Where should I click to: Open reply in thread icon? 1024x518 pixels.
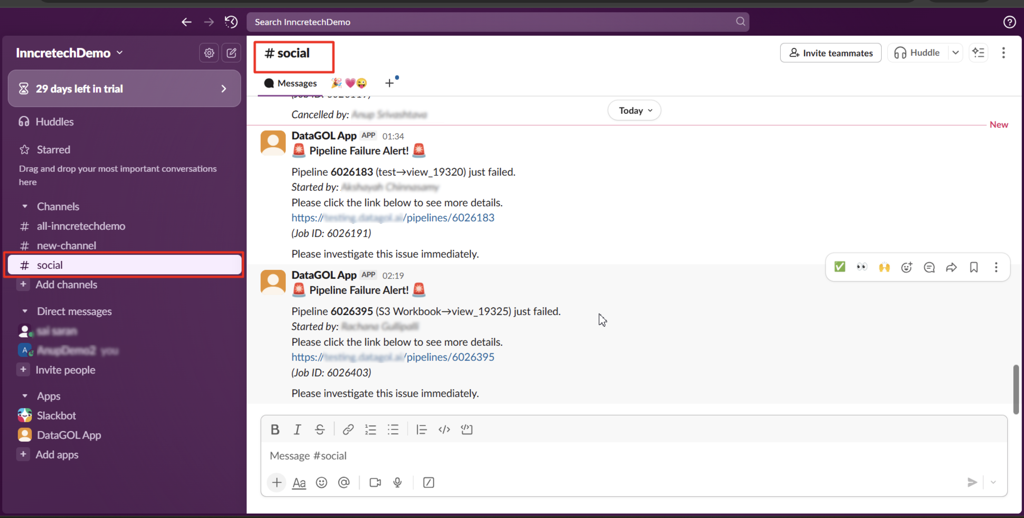click(929, 268)
